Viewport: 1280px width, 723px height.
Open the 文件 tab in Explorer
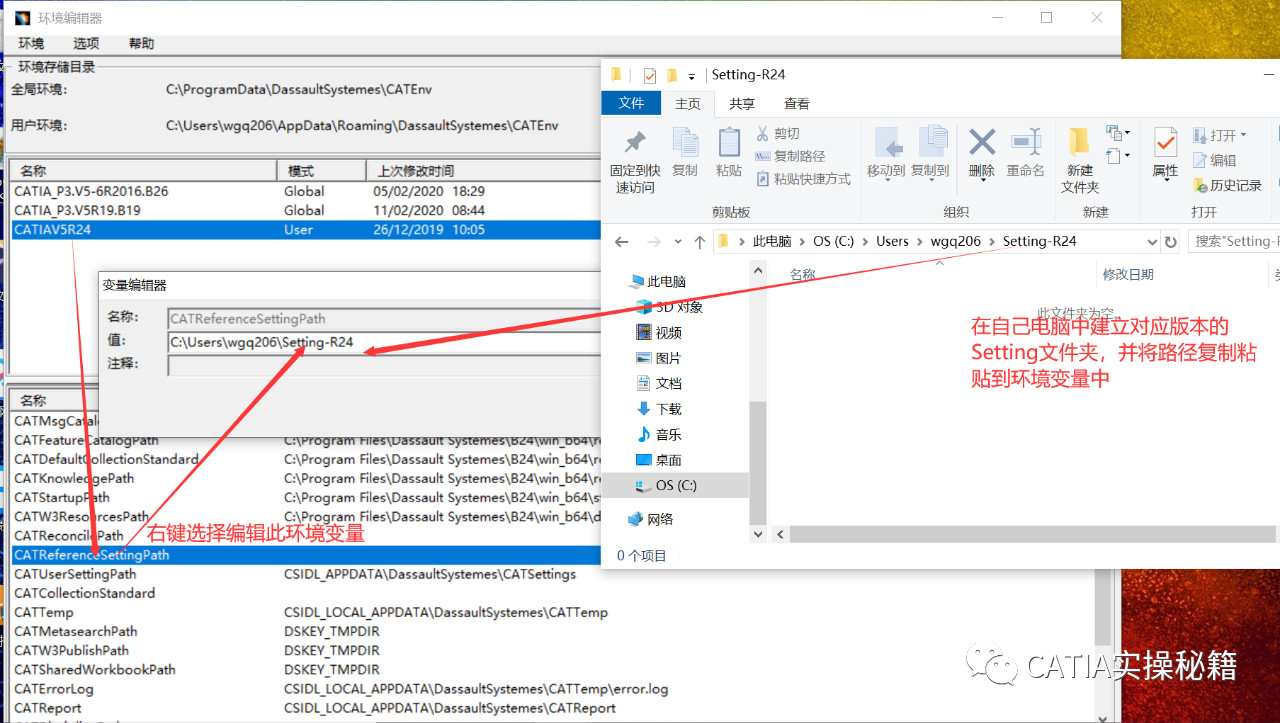[631, 104]
